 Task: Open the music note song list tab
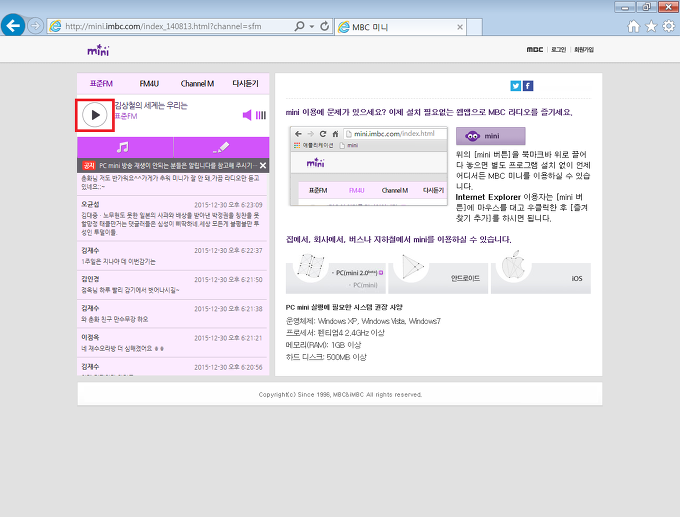pyautogui.click(x=125, y=147)
